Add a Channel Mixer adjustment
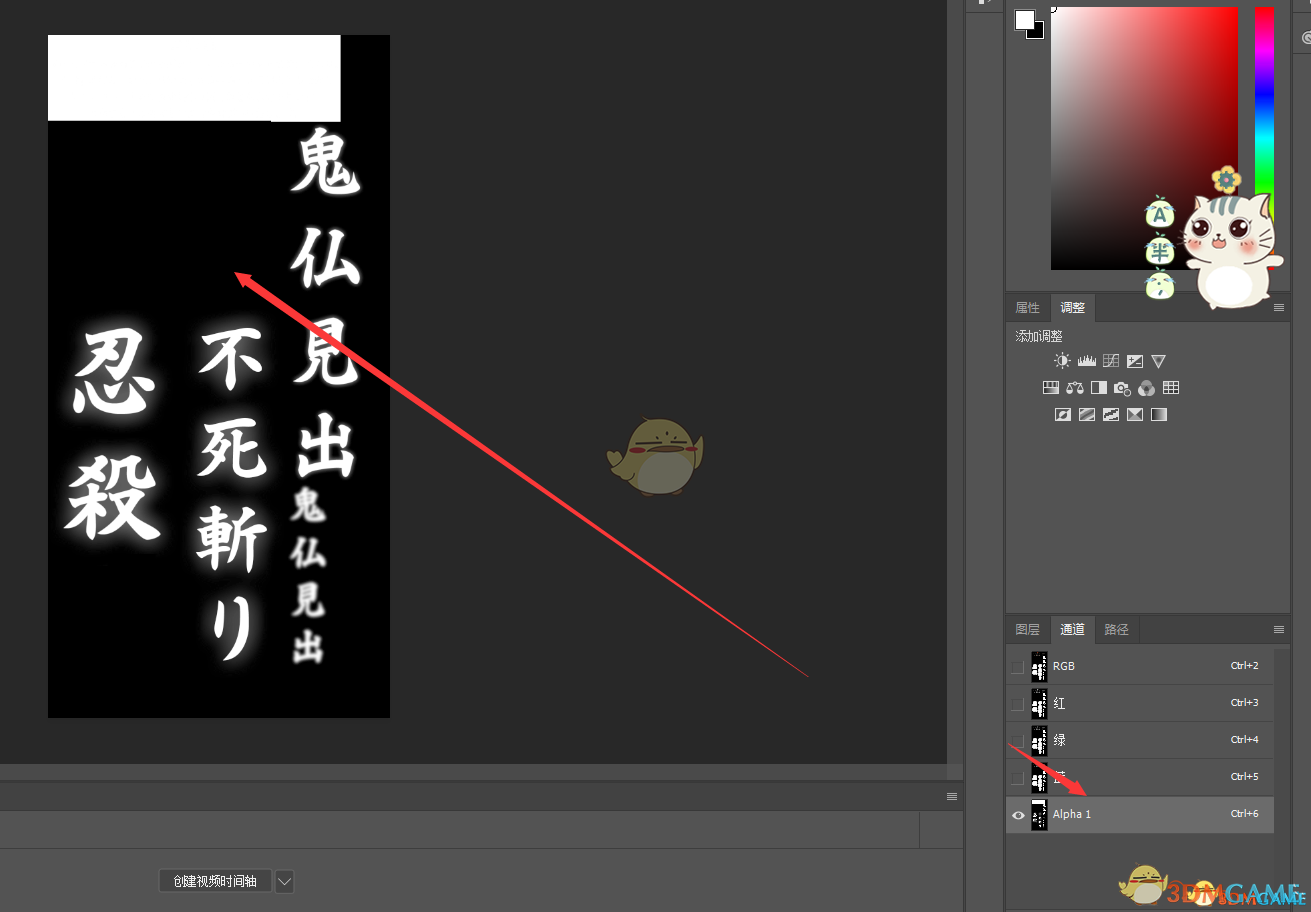The height and width of the screenshot is (912, 1311). (x=1147, y=388)
